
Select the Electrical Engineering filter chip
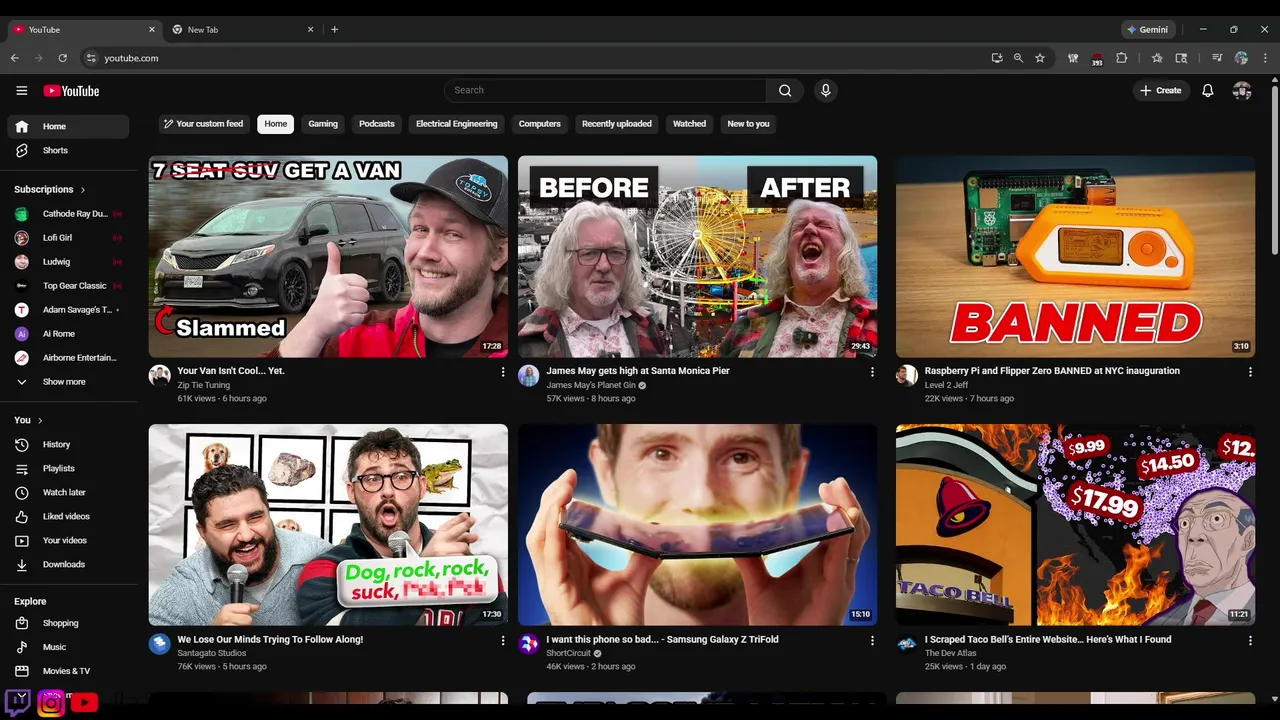[x=457, y=124]
